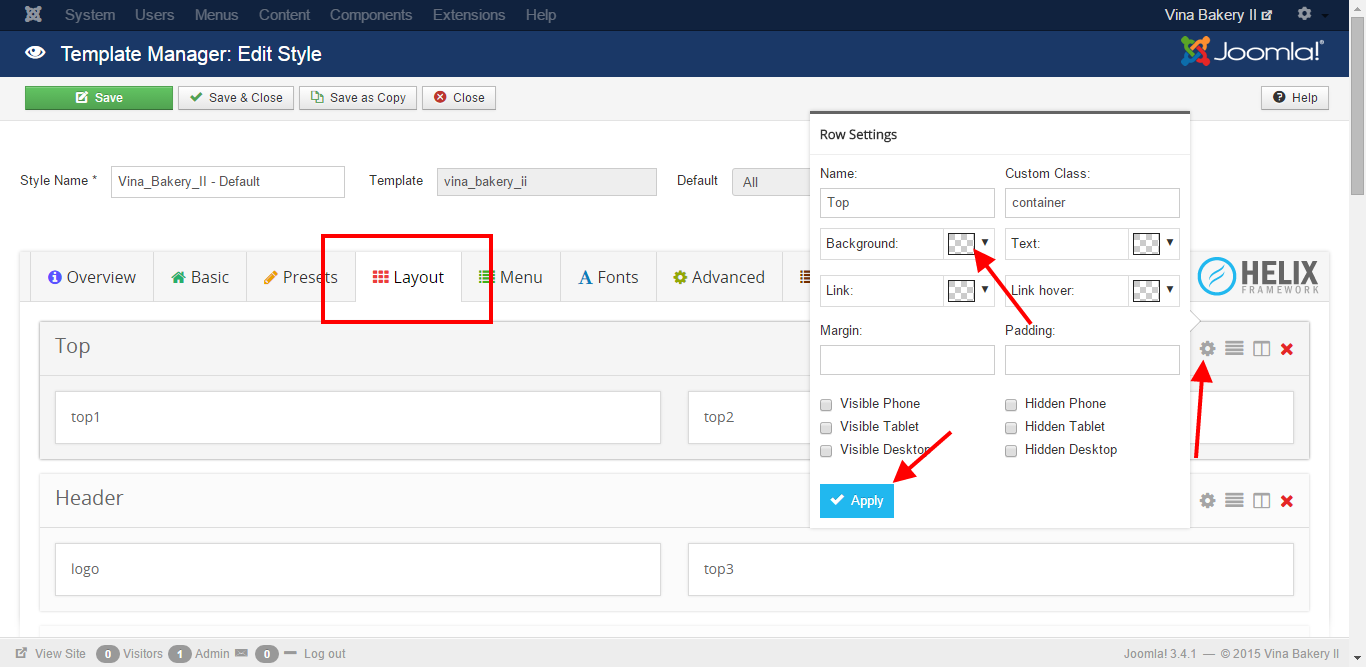This screenshot has width=1366, height=667.
Task: Delete the Top row using the red X
Action: coord(1287,348)
